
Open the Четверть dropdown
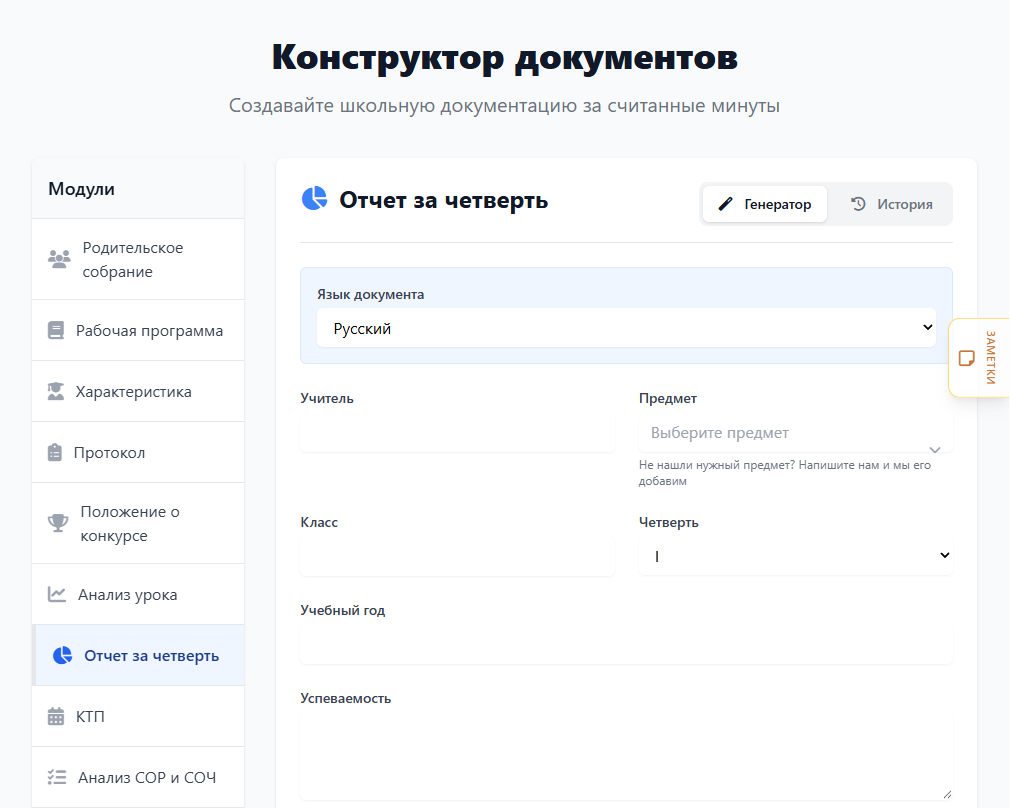coord(796,556)
